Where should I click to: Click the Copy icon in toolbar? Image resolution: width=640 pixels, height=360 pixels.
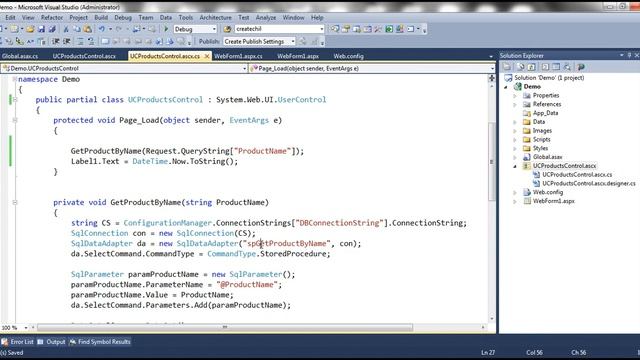pyautogui.click(x=77, y=29)
